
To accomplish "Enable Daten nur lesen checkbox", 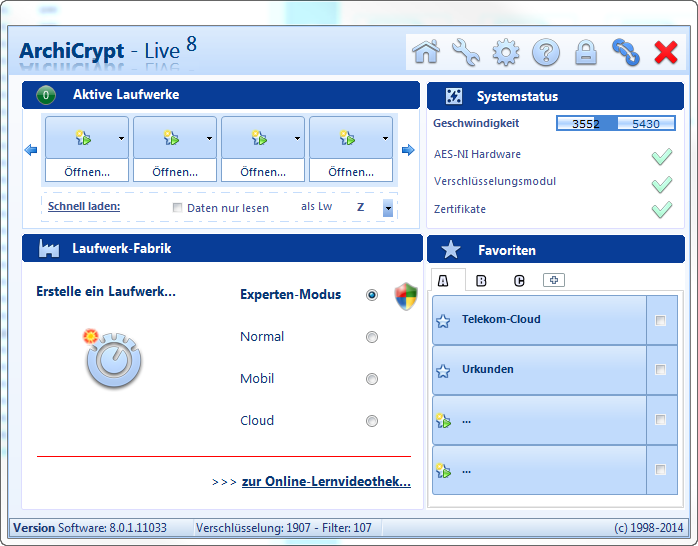I will tap(177, 208).
